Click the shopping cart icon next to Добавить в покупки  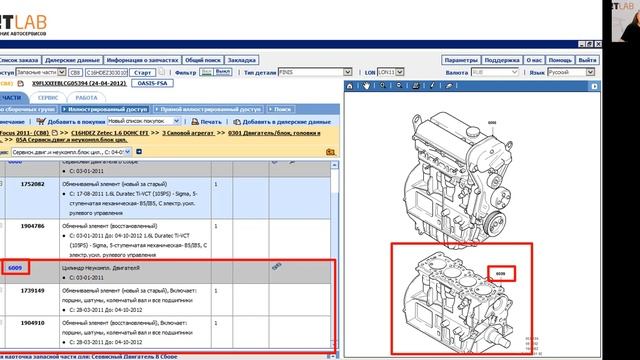coord(40,121)
